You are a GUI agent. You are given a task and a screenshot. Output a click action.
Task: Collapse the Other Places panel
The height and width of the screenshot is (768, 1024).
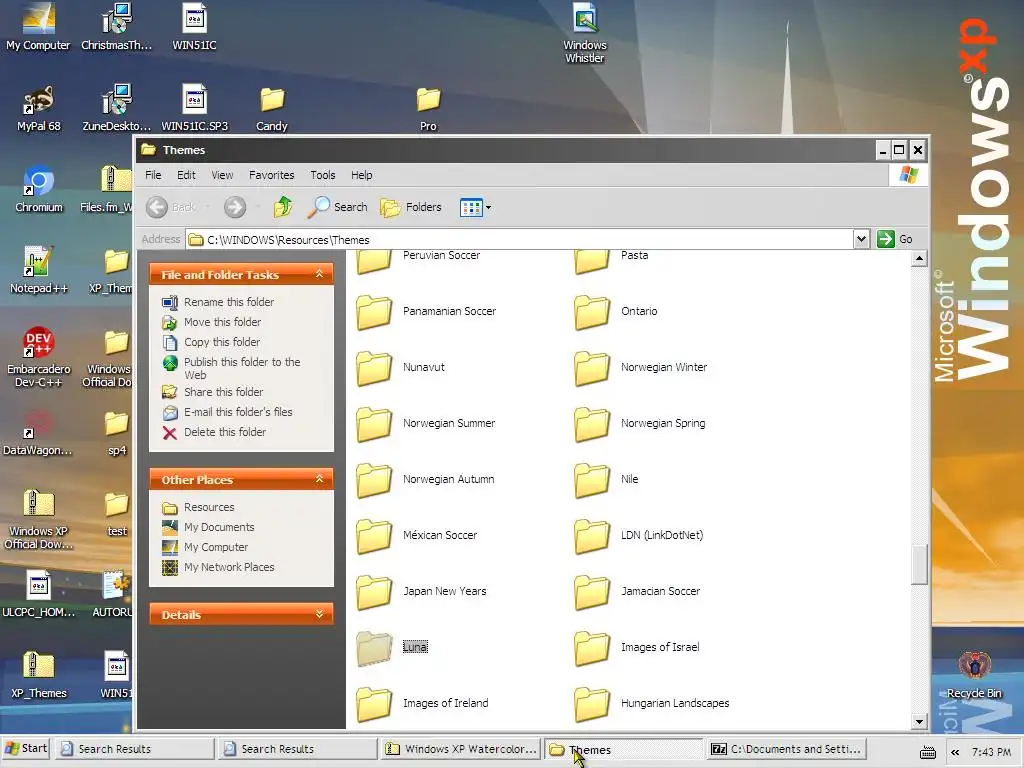point(319,479)
